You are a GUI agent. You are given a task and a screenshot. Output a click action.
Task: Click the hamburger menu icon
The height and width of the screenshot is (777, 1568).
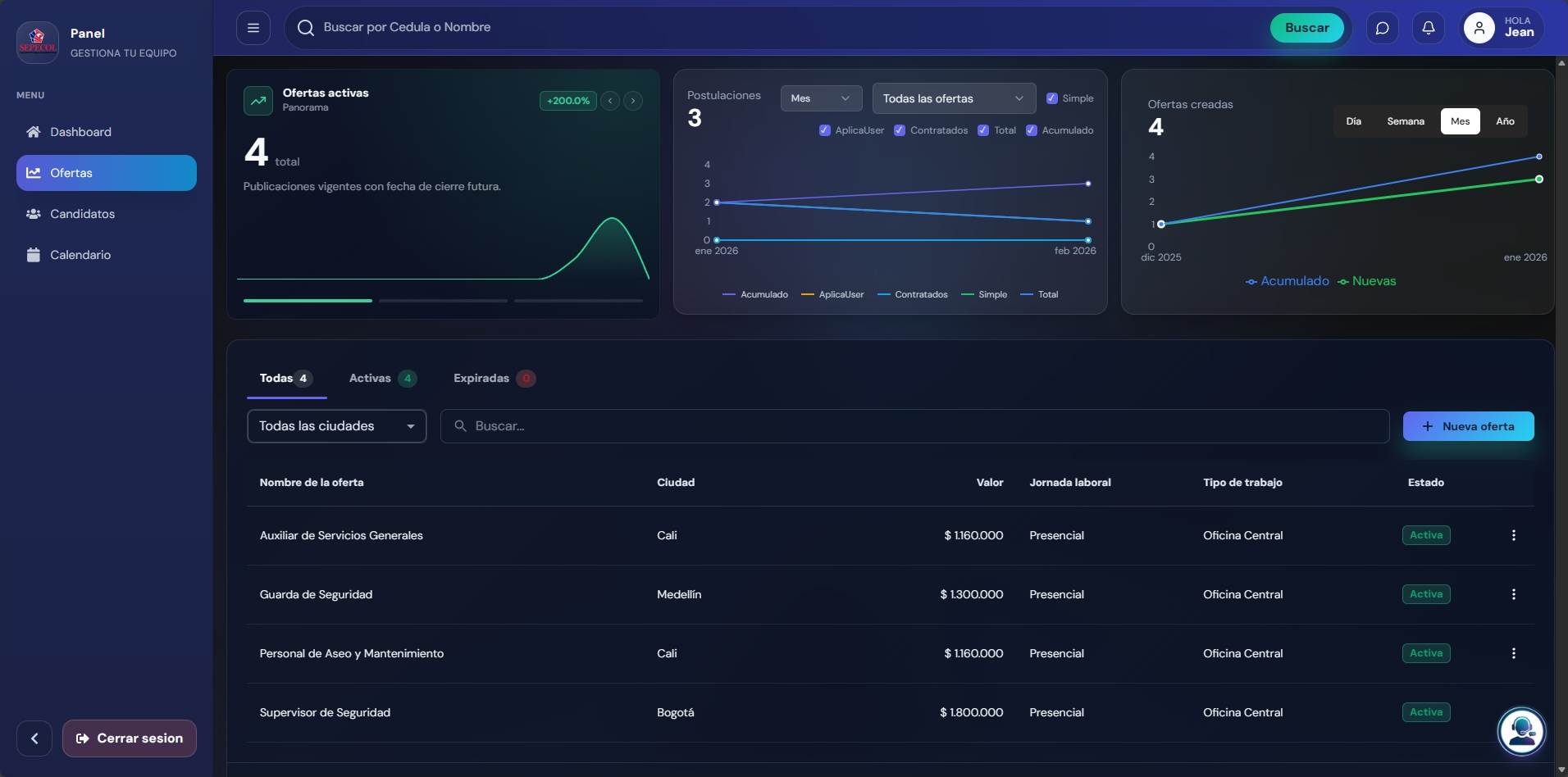pyautogui.click(x=253, y=27)
